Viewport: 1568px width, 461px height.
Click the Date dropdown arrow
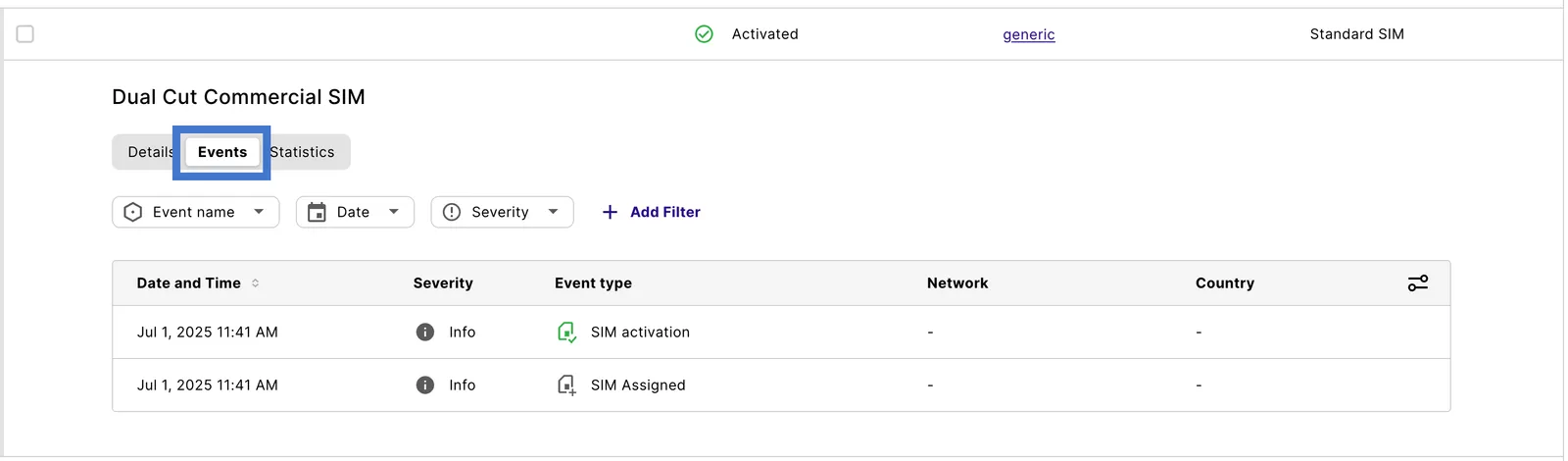coord(394,212)
